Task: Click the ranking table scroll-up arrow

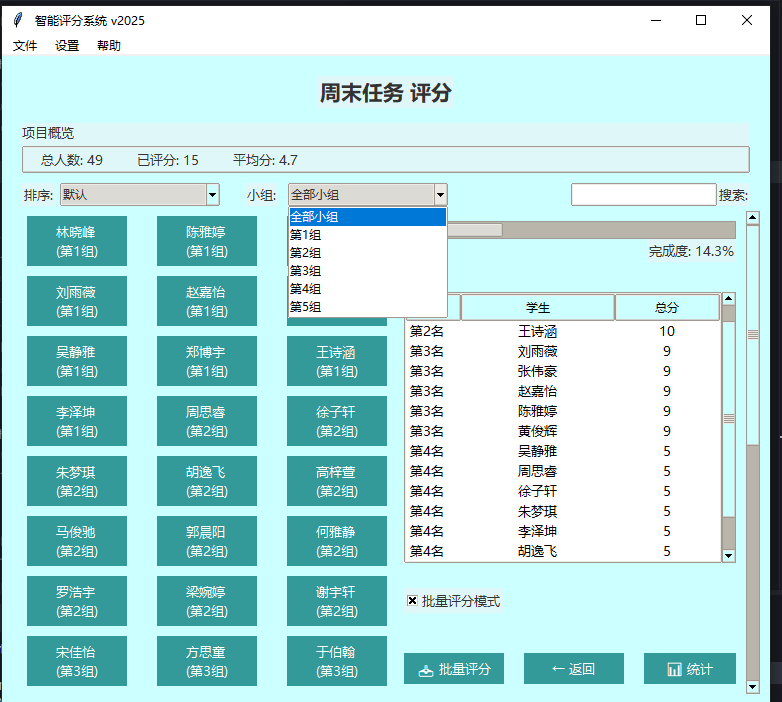Action: 729,299
